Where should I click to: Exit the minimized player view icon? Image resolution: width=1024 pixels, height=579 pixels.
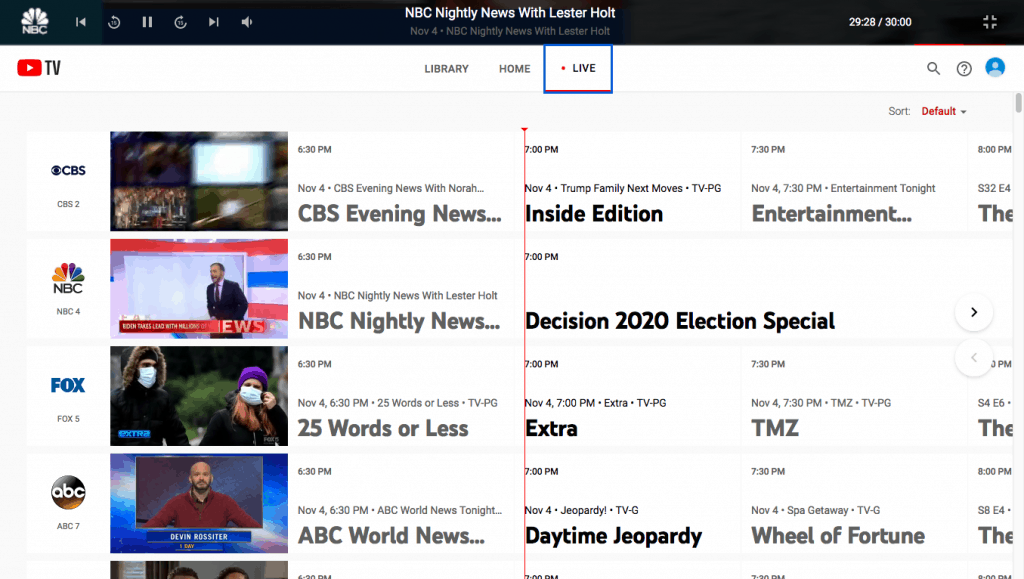tap(990, 22)
